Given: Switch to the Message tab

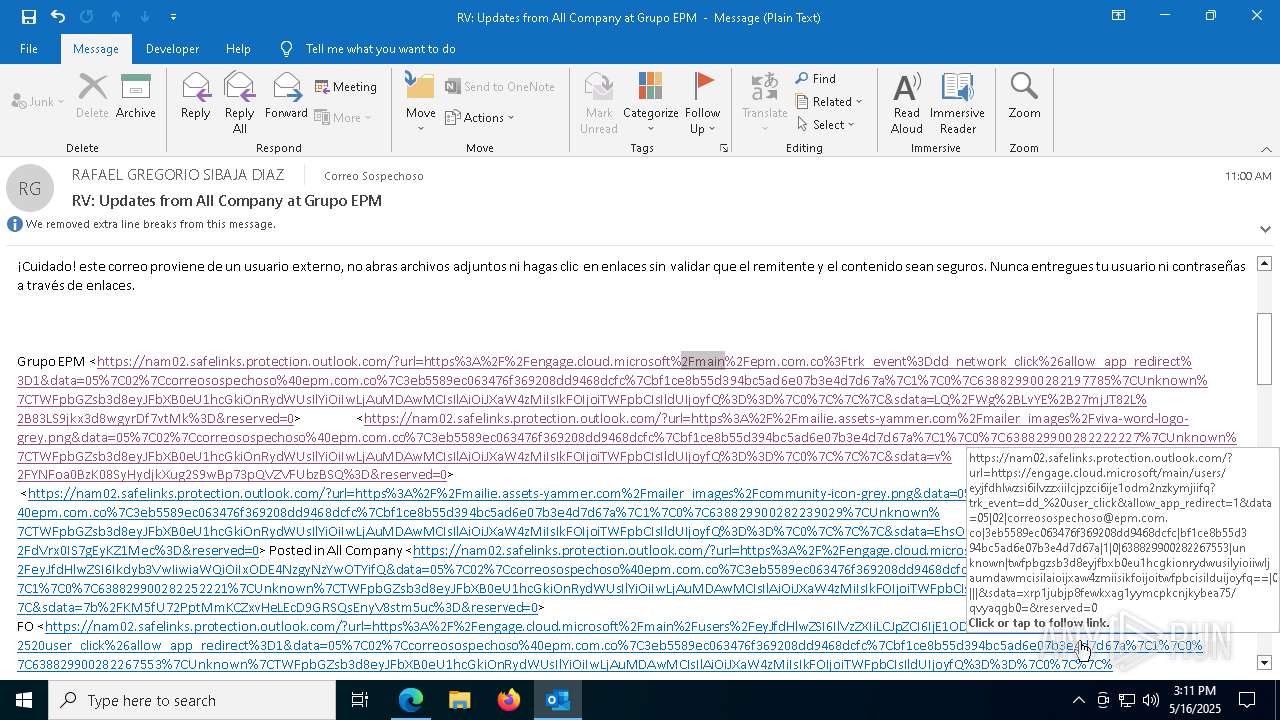Looking at the screenshot, I should coord(96,48).
